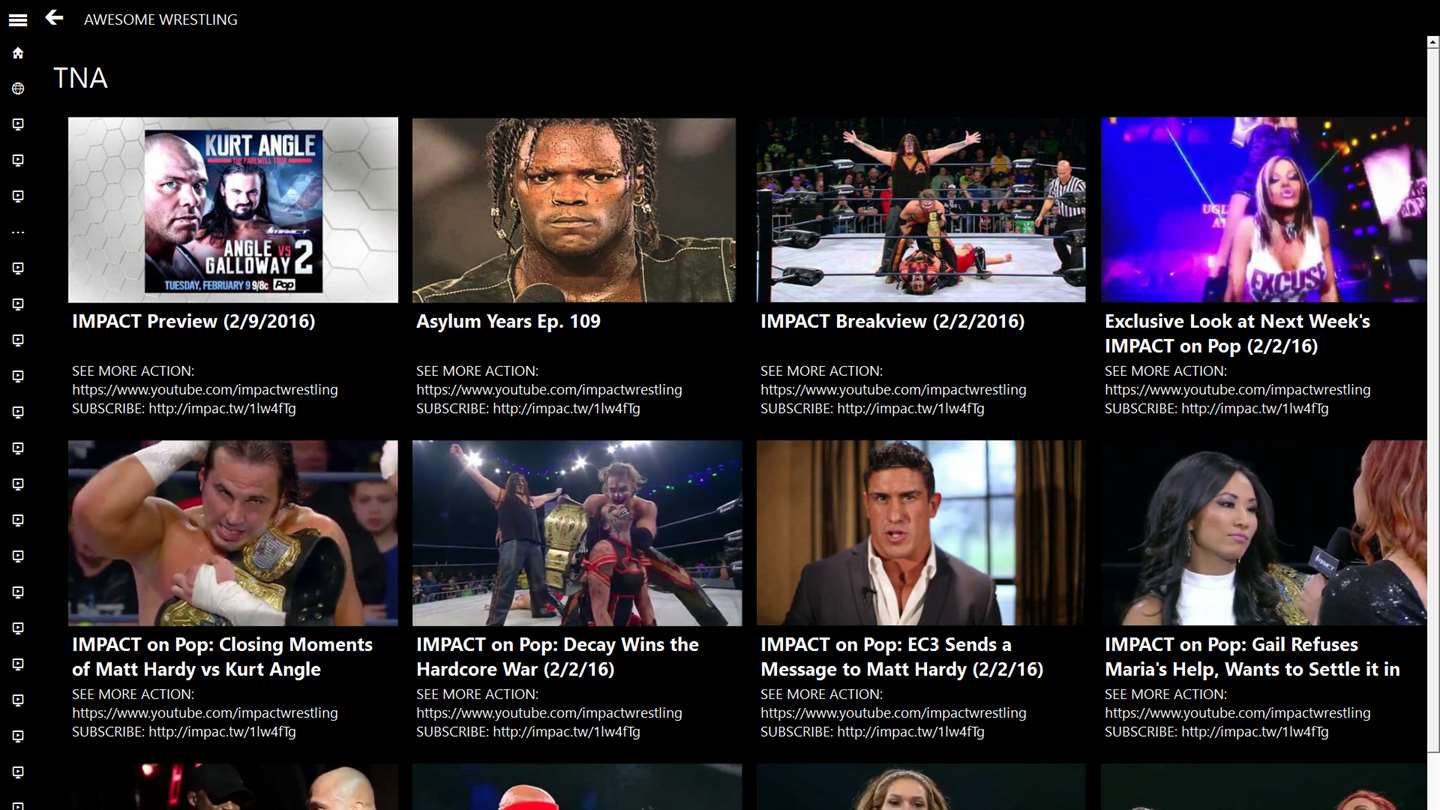Click the Asylum Years Ep. 109 title
Image resolution: width=1440 pixels, height=810 pixels.
508,321
